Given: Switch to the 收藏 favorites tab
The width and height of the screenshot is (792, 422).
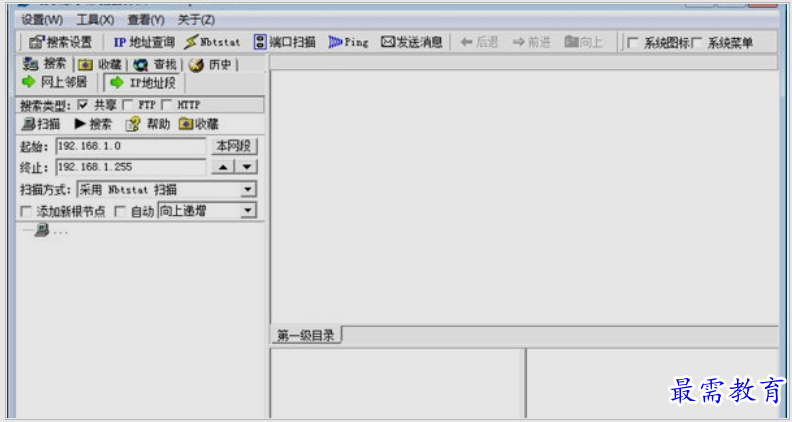Looking at the screenshot, I should click(x=100, y=64).
